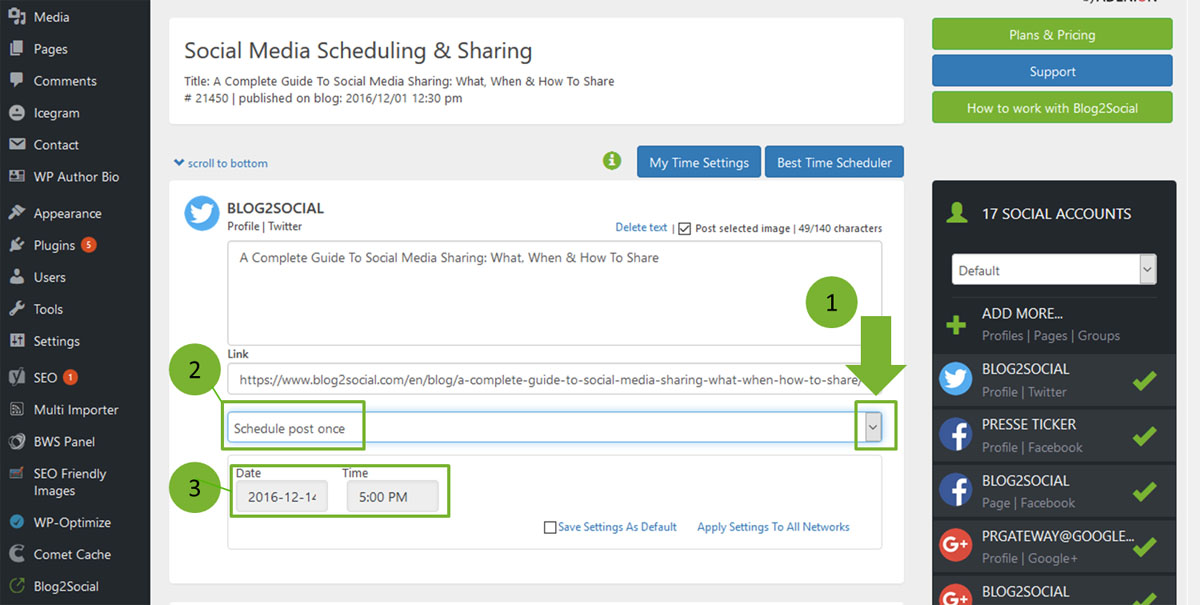Click the Appearance paintbrush icon
Screen dimensions: 1200x605
coord(16,213)
